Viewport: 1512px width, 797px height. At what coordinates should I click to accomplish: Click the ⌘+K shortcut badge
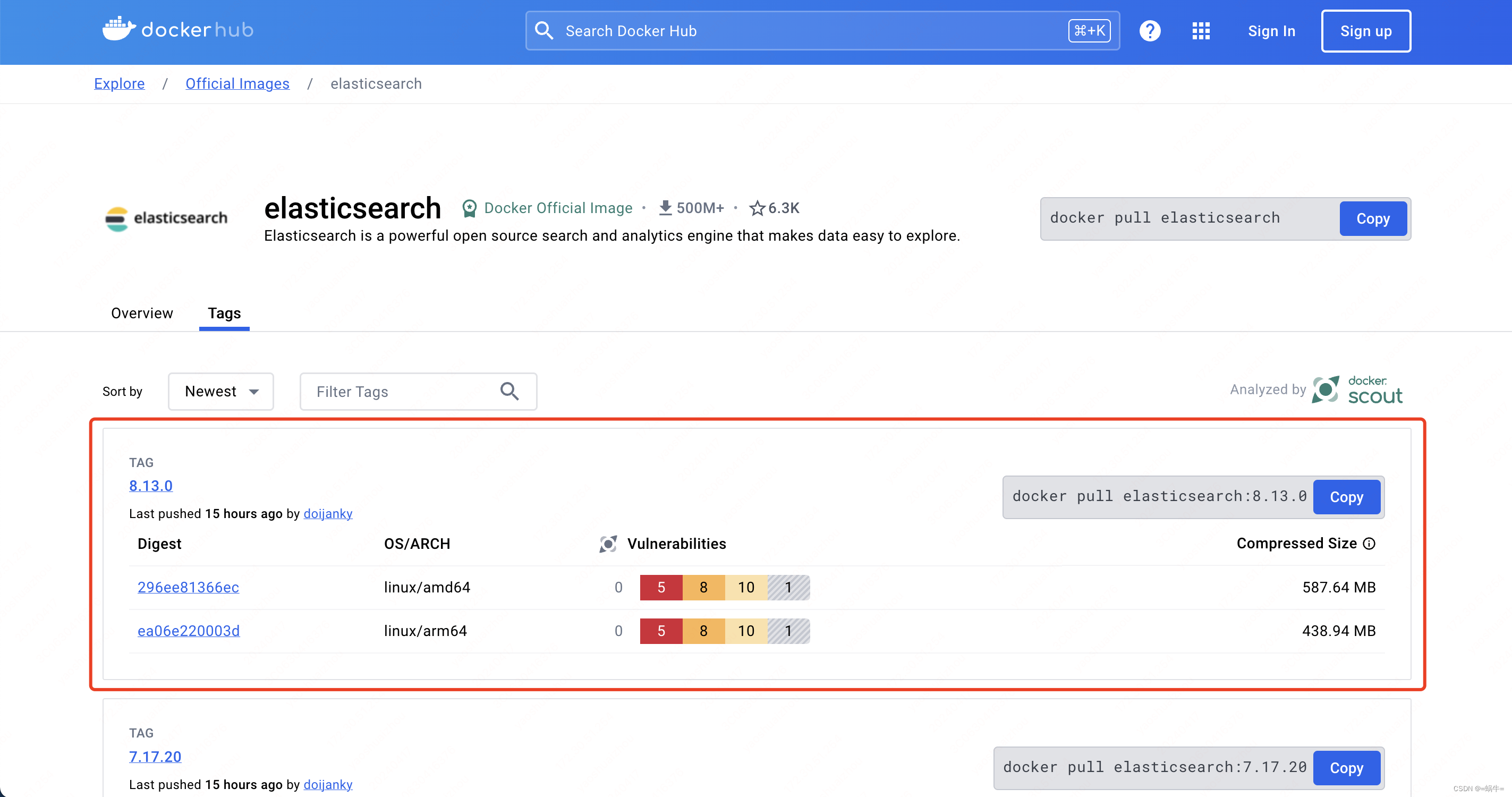(x=1090, y=30)
